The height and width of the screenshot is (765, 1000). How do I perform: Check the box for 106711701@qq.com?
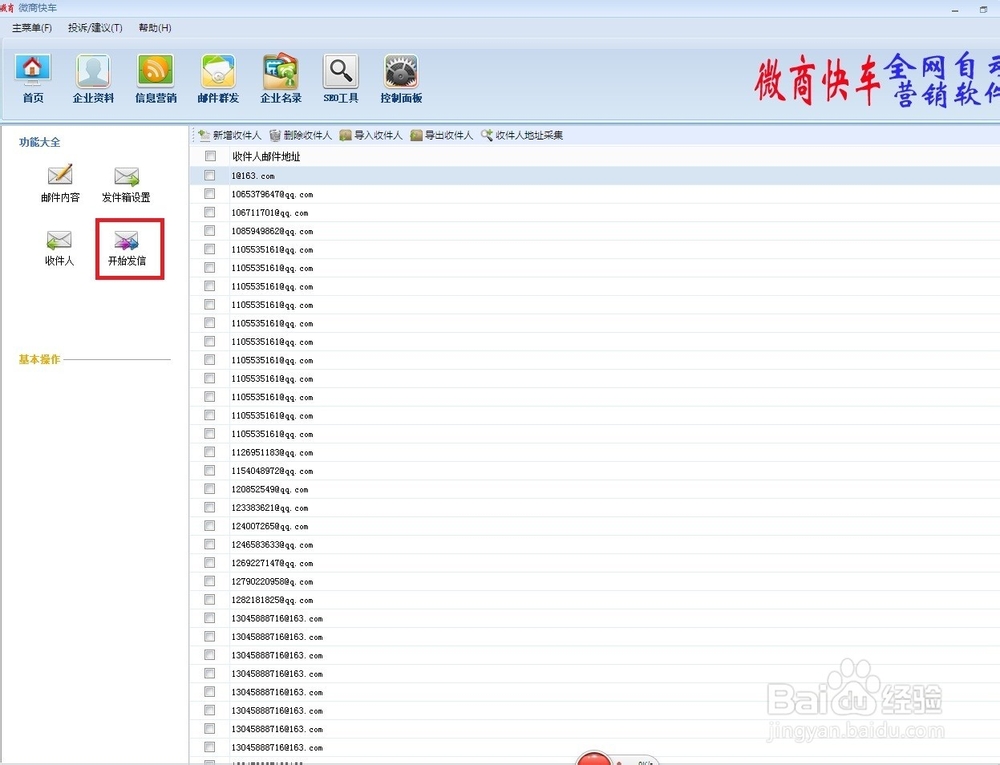coord(210,212)
